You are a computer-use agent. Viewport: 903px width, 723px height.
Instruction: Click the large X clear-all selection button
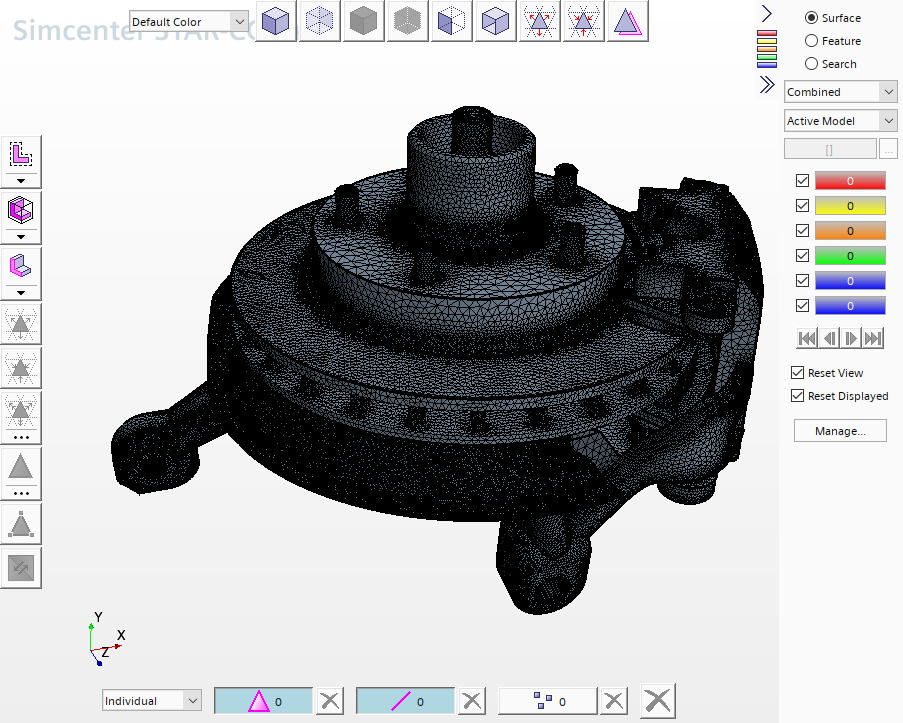[658, 701]
